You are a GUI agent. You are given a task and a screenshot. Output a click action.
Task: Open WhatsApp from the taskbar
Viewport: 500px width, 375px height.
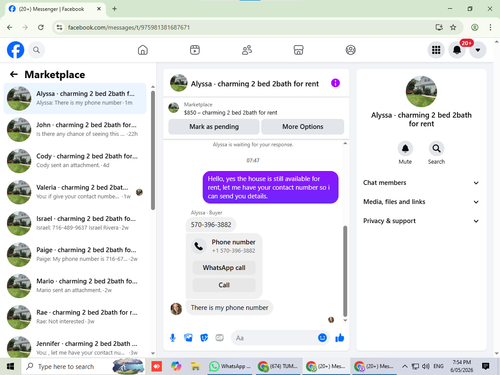click(x=230, y=366)
